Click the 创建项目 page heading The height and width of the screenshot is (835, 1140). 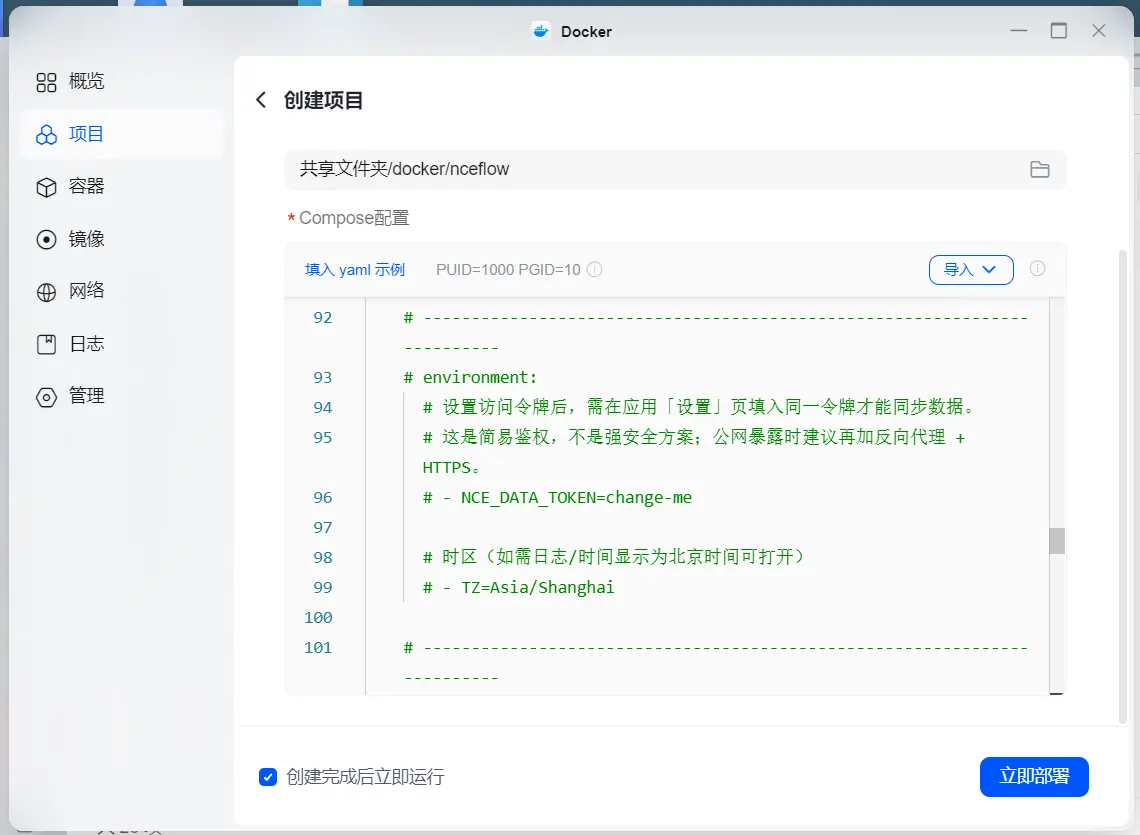tap(324, 100)
